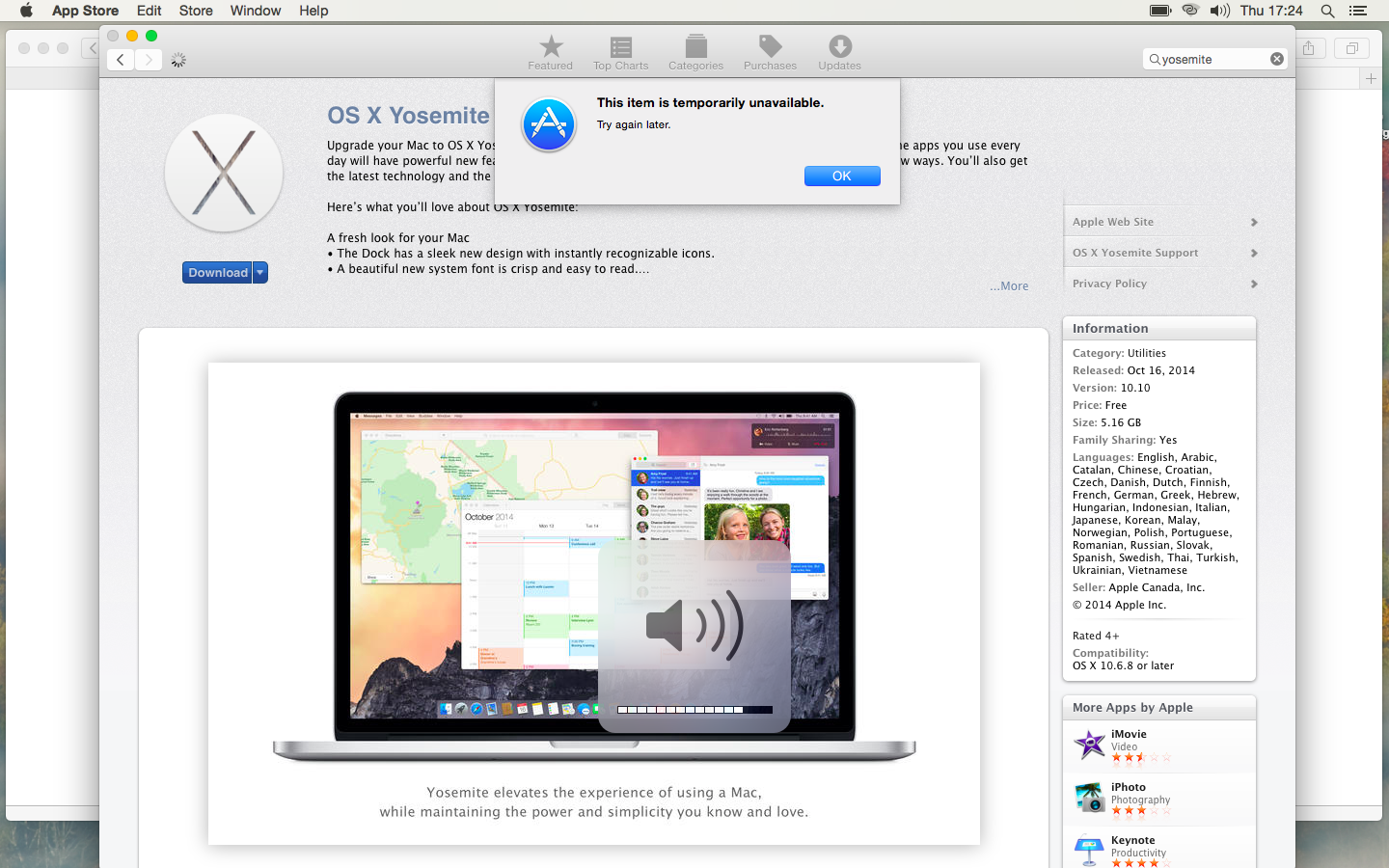Click the battery status icon
The height and width of the screenshot is (868, 1389).
[x=1160, y=11]
